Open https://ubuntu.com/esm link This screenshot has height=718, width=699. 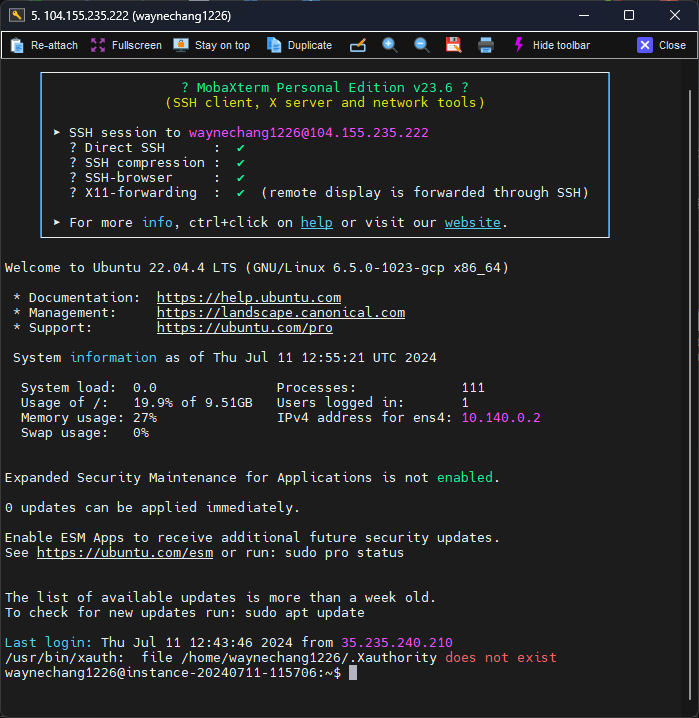[125, 553]
